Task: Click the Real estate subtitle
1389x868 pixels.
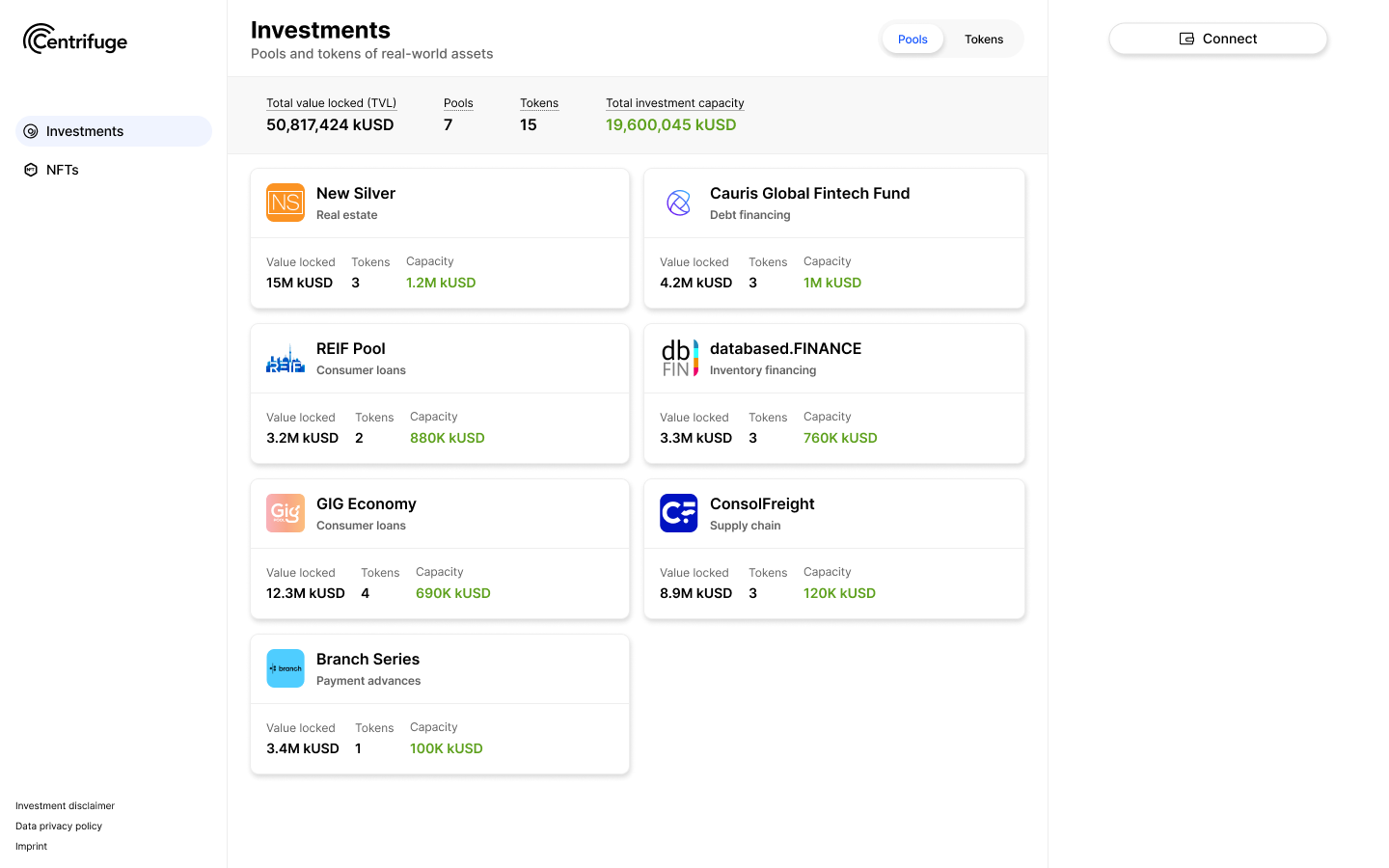Action: [x=347, y=215]
